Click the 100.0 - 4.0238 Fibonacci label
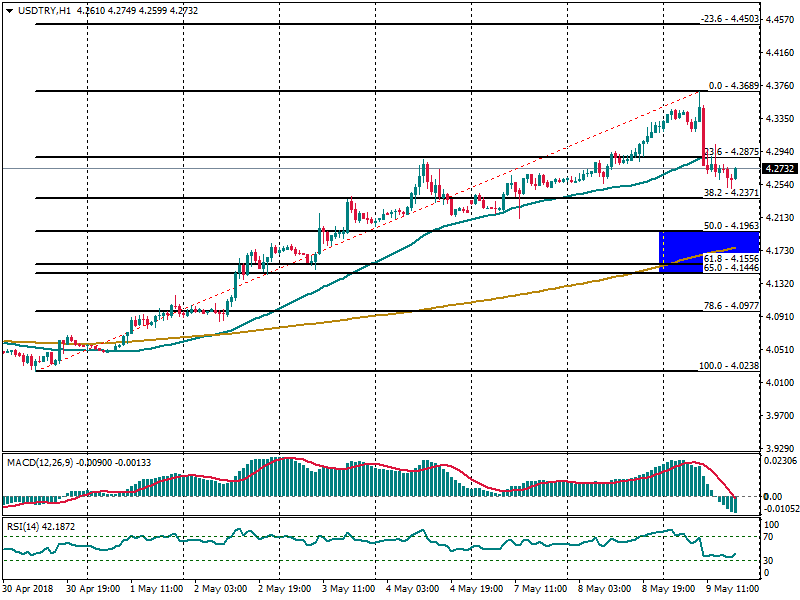The image size is (800, 600). click(729, 366)
